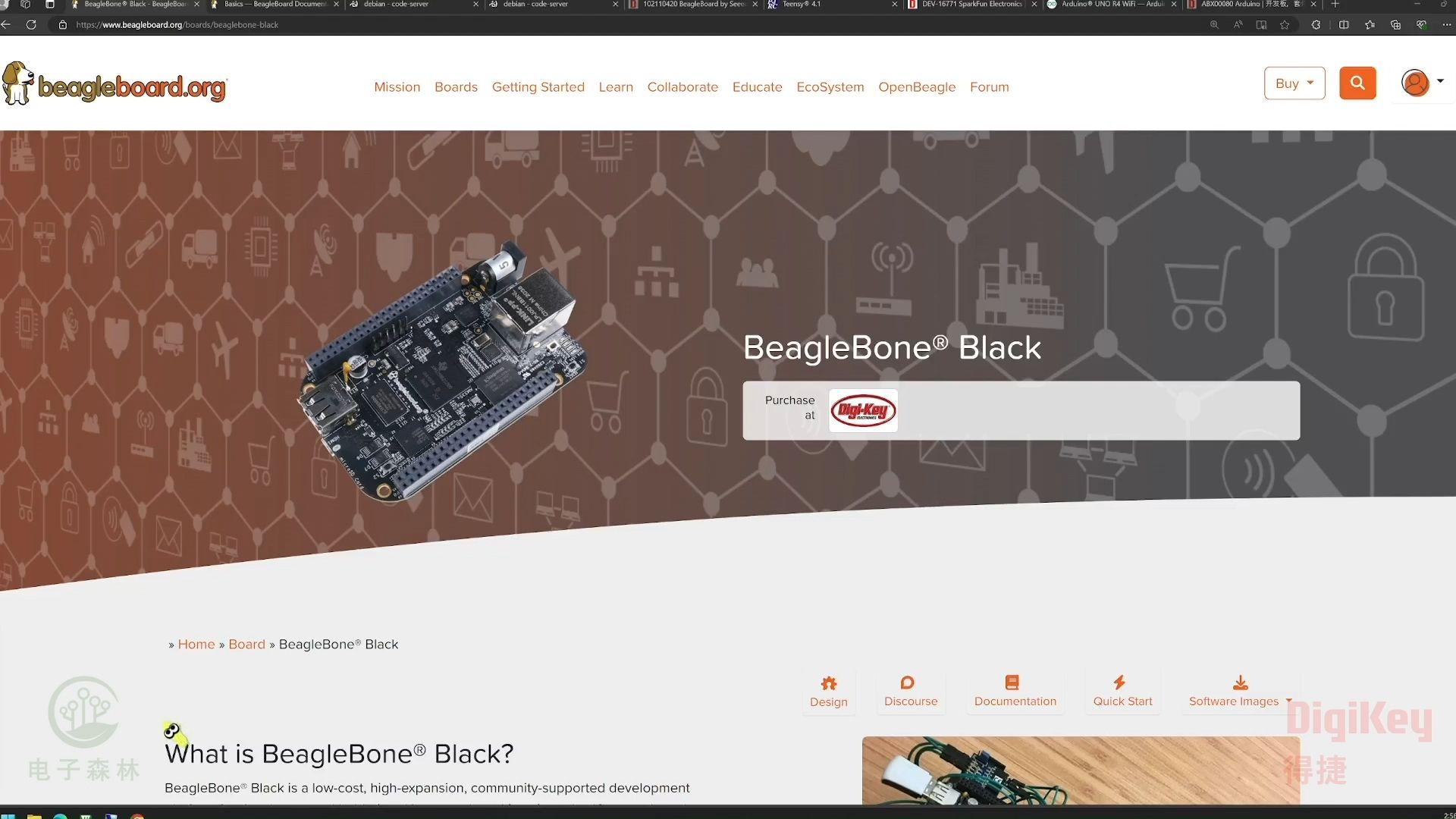The image size is (1456, 819).
Task: Start Read aloud from the address bar
Action: pos(1238,24)
